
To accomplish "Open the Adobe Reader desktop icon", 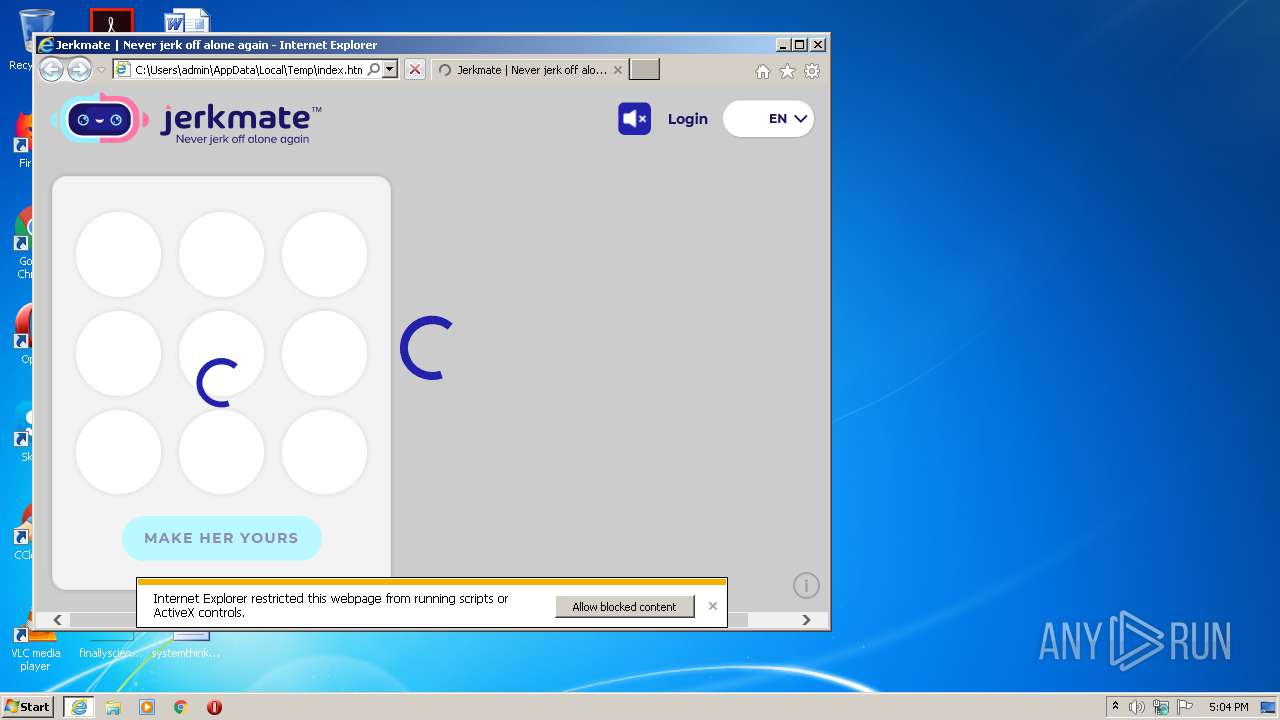I will click(x=111, y=20).
